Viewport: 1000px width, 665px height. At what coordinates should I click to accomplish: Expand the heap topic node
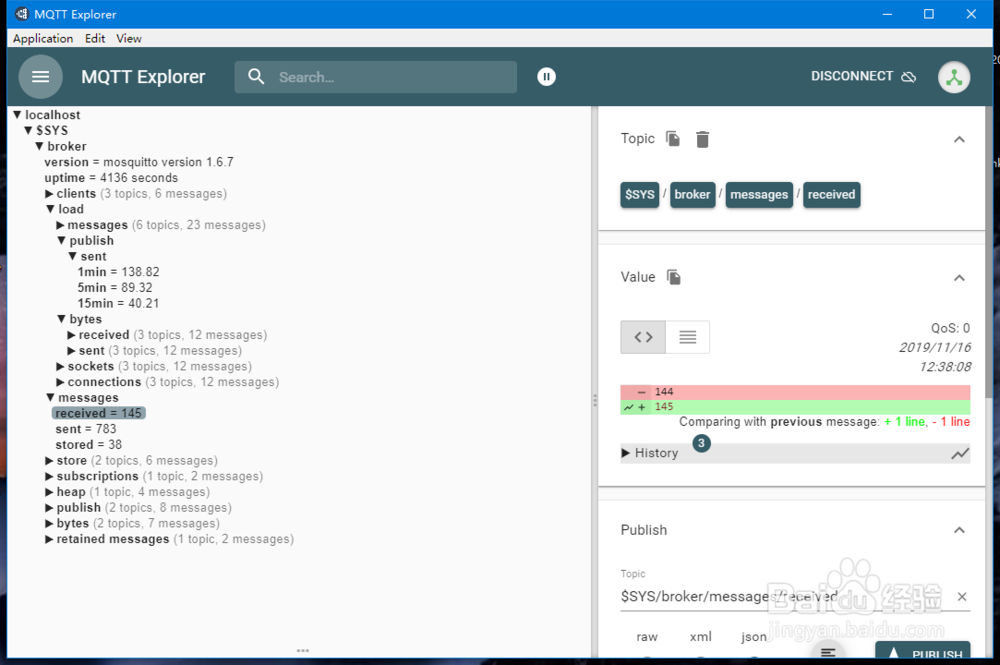[x=49, y=492]
